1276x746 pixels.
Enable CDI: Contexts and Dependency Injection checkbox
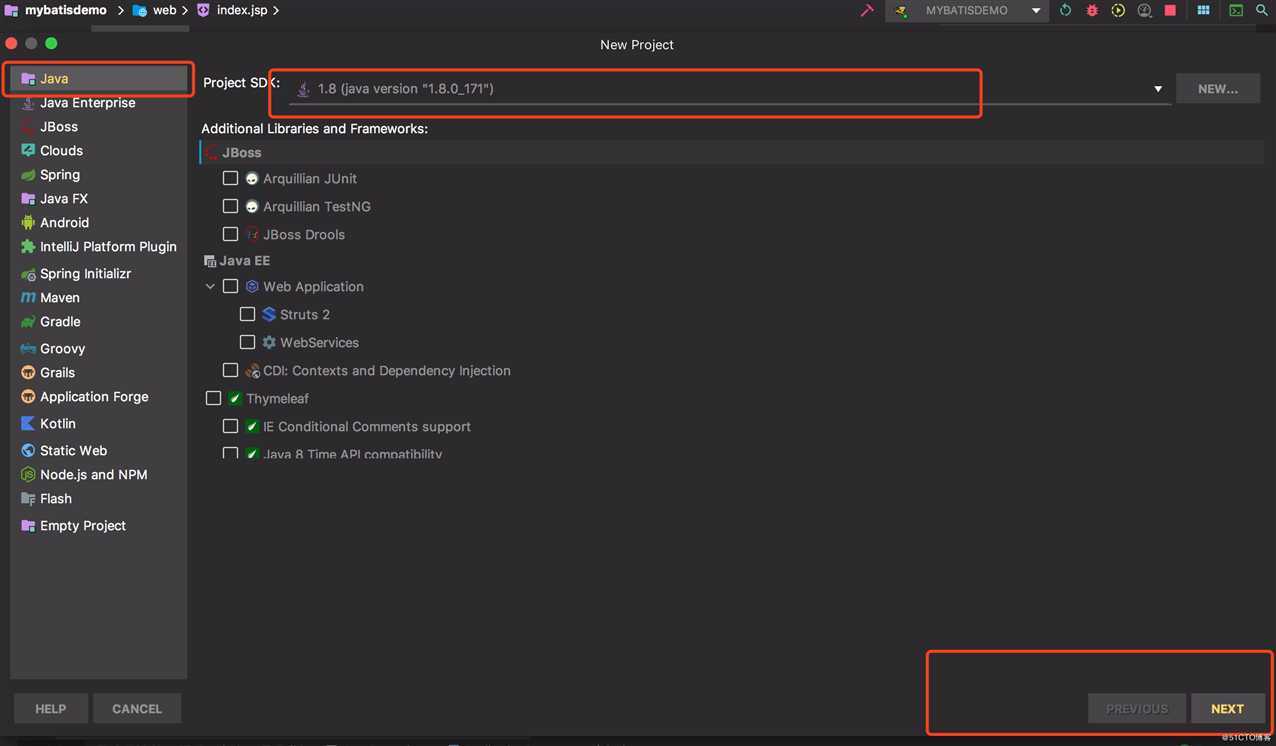[x=230, y=370]
